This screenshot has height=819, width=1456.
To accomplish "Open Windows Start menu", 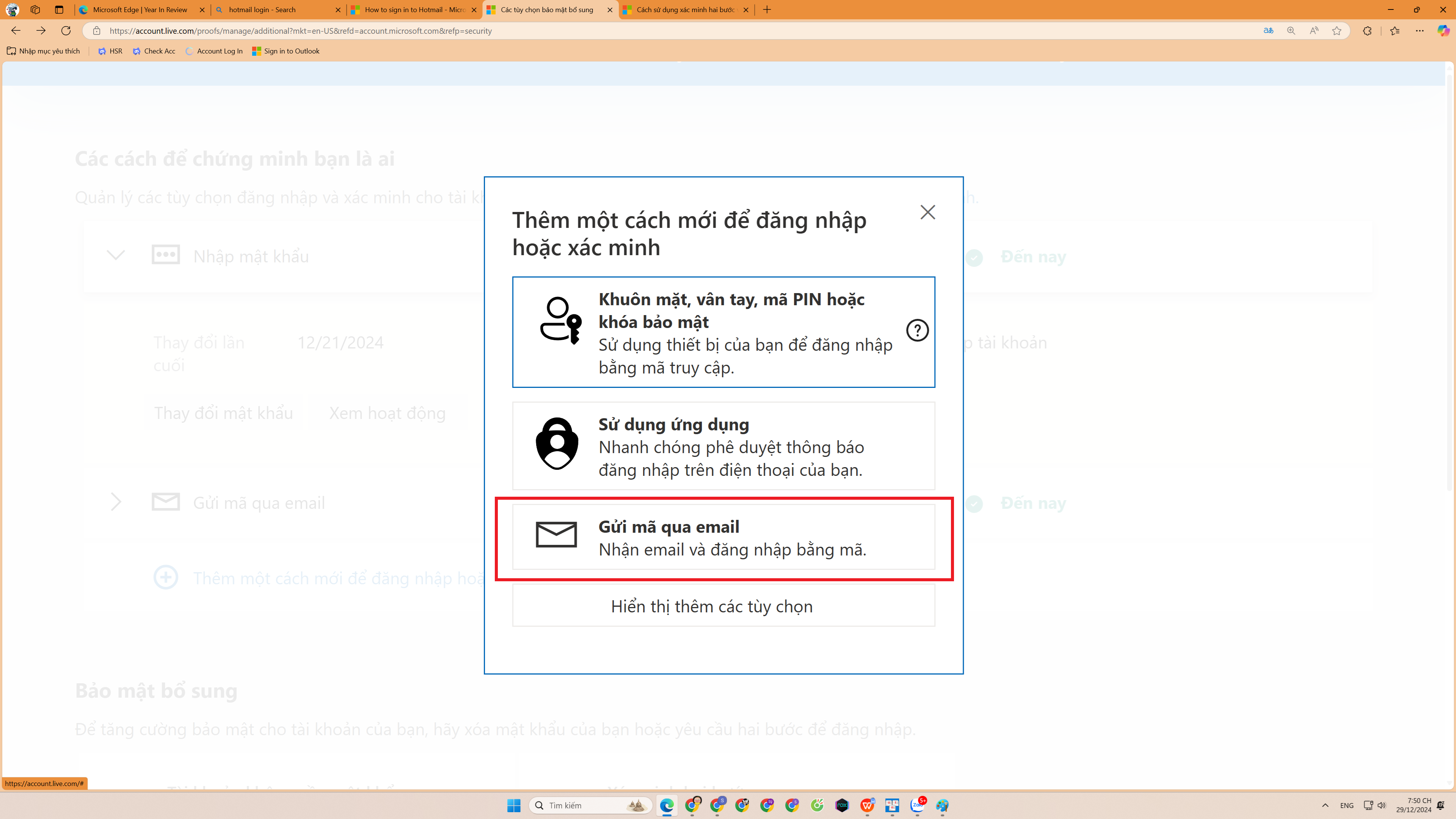I will point(514,805).
